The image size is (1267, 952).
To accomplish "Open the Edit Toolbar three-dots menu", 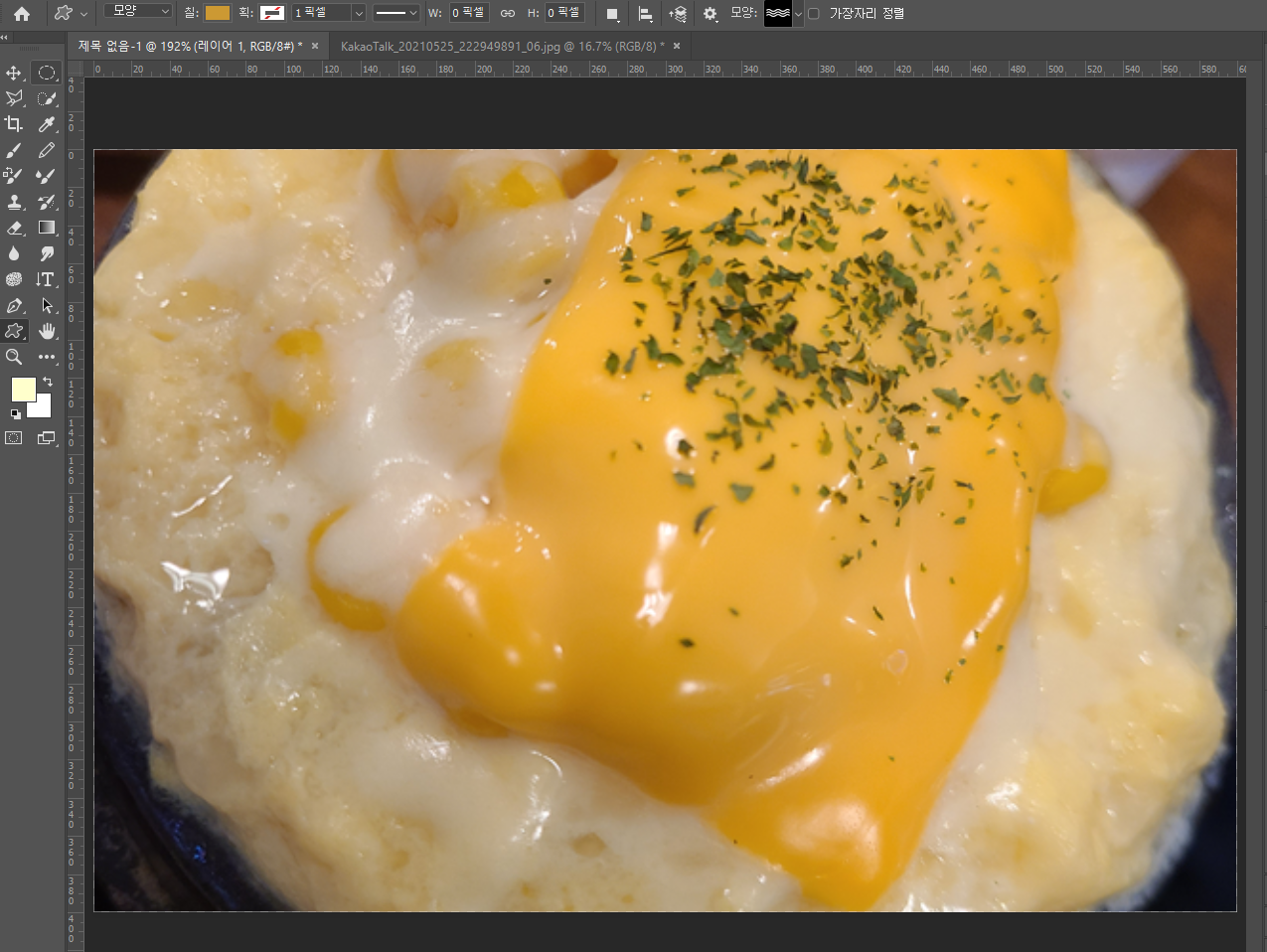I will click(x=47, y=357).
